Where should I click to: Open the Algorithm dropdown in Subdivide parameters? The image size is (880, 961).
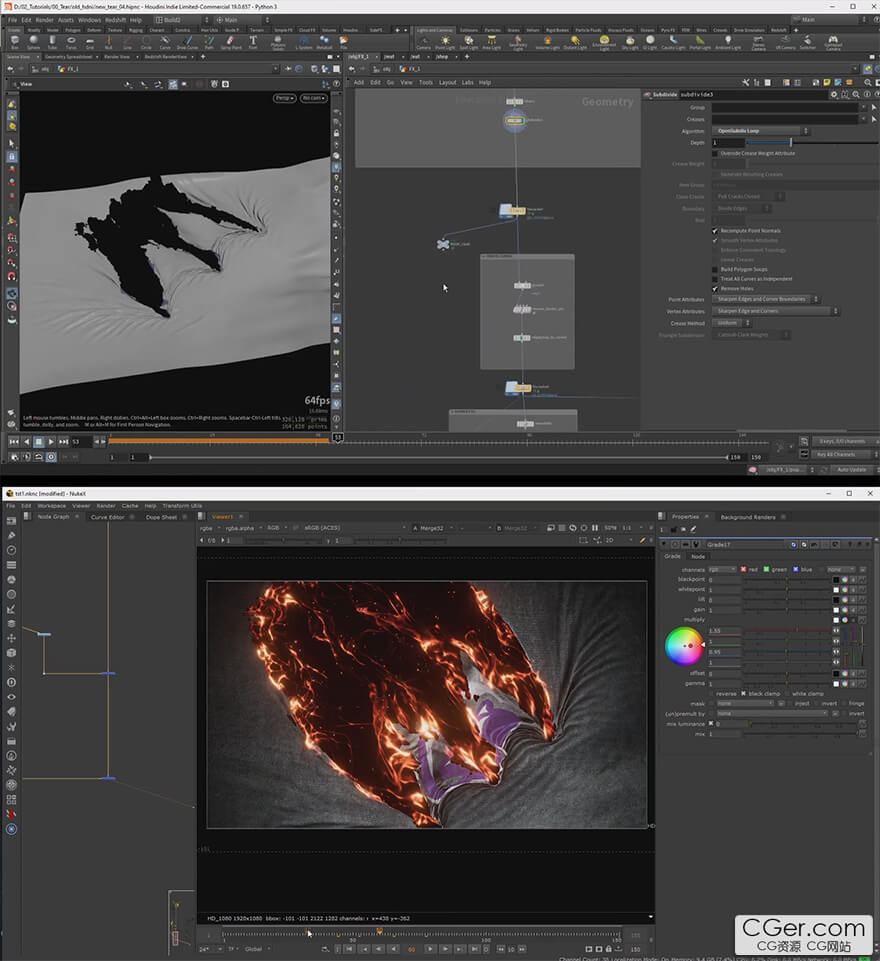tap(760, 131)
